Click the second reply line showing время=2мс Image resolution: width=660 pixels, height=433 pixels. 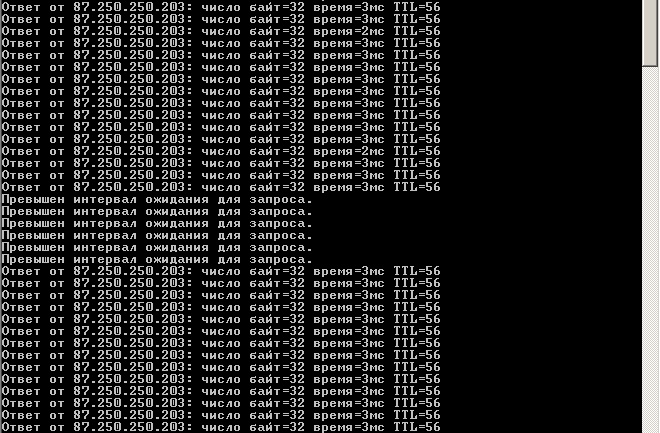point(221,151)
